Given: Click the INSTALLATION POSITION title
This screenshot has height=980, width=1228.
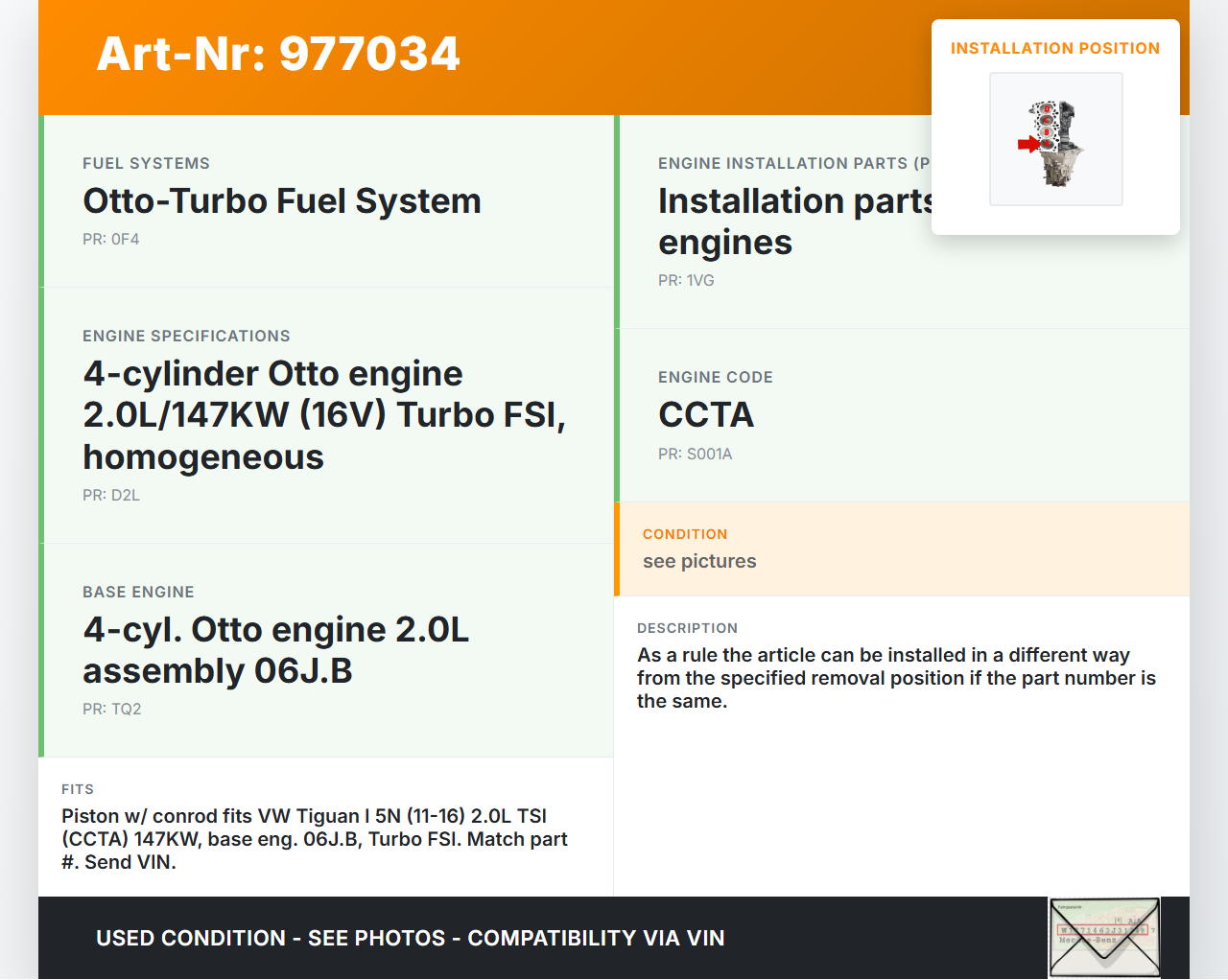Looking at the screenshot, I should click(x=1054, y=48).
